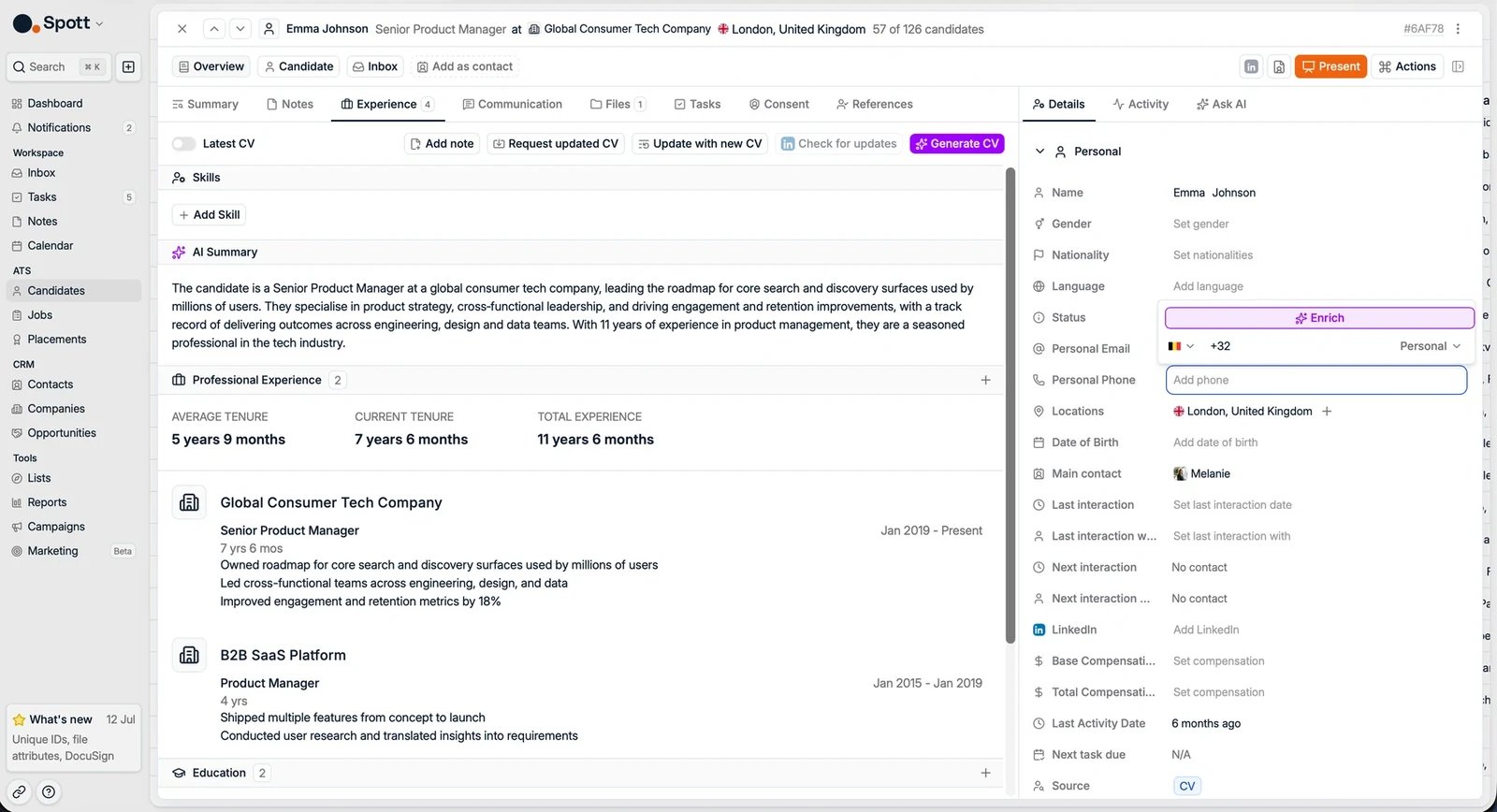The height and width of the screenshot is (812, 1497).
Task: Add a Professional Experience entry with plus
Action: click(985, 380)
